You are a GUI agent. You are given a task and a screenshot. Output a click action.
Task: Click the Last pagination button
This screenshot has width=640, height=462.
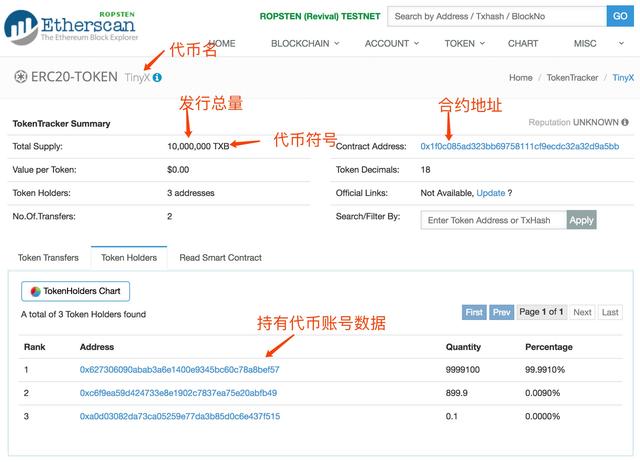[610, 312]
